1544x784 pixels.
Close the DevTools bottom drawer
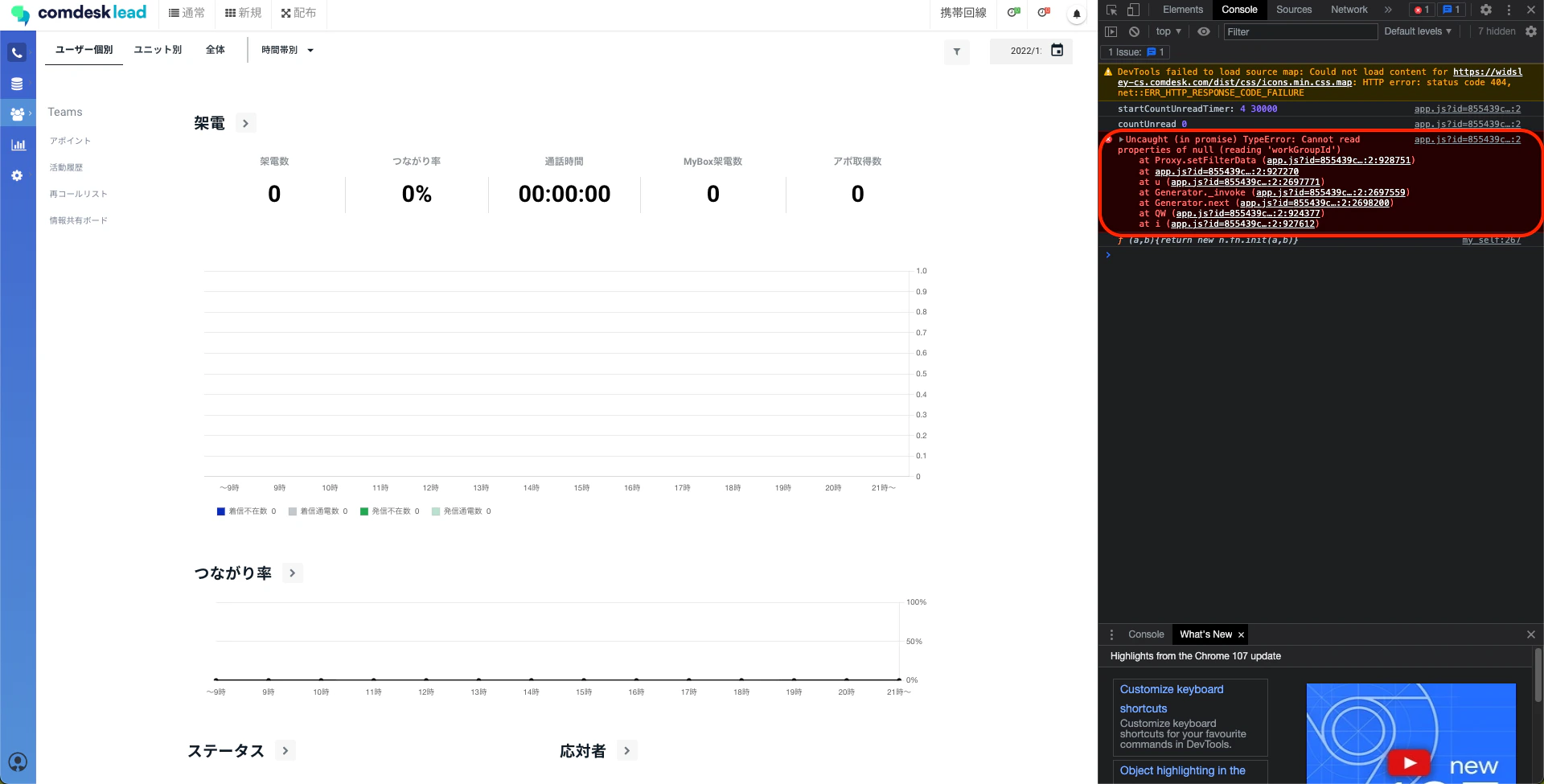coord(1531,634)
